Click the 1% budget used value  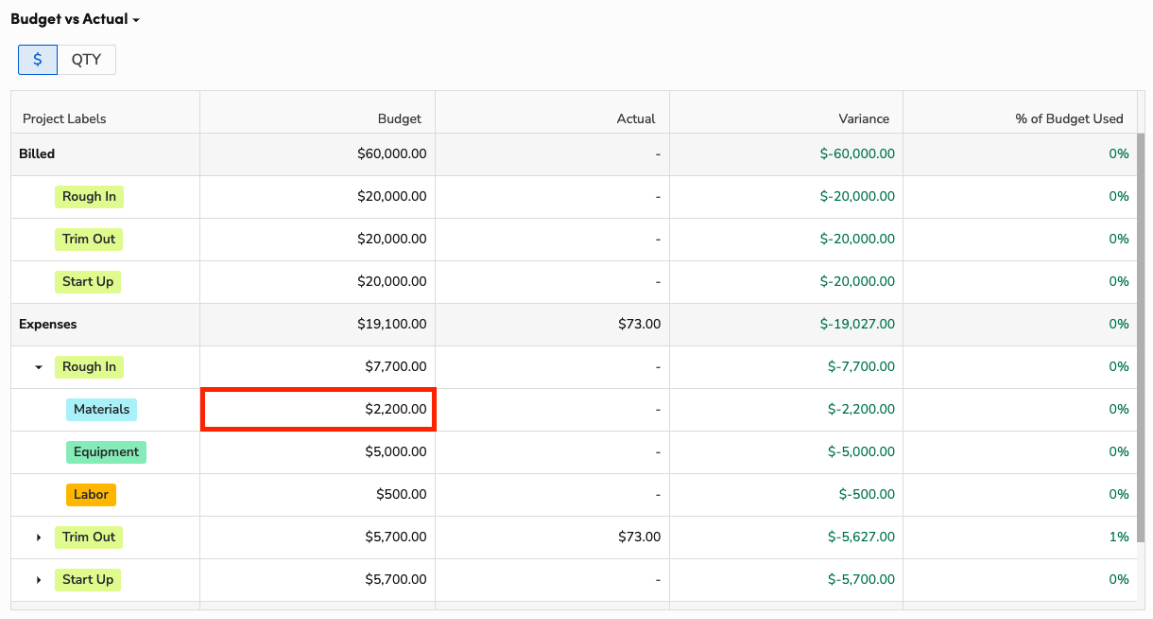tap(1119, 537)
